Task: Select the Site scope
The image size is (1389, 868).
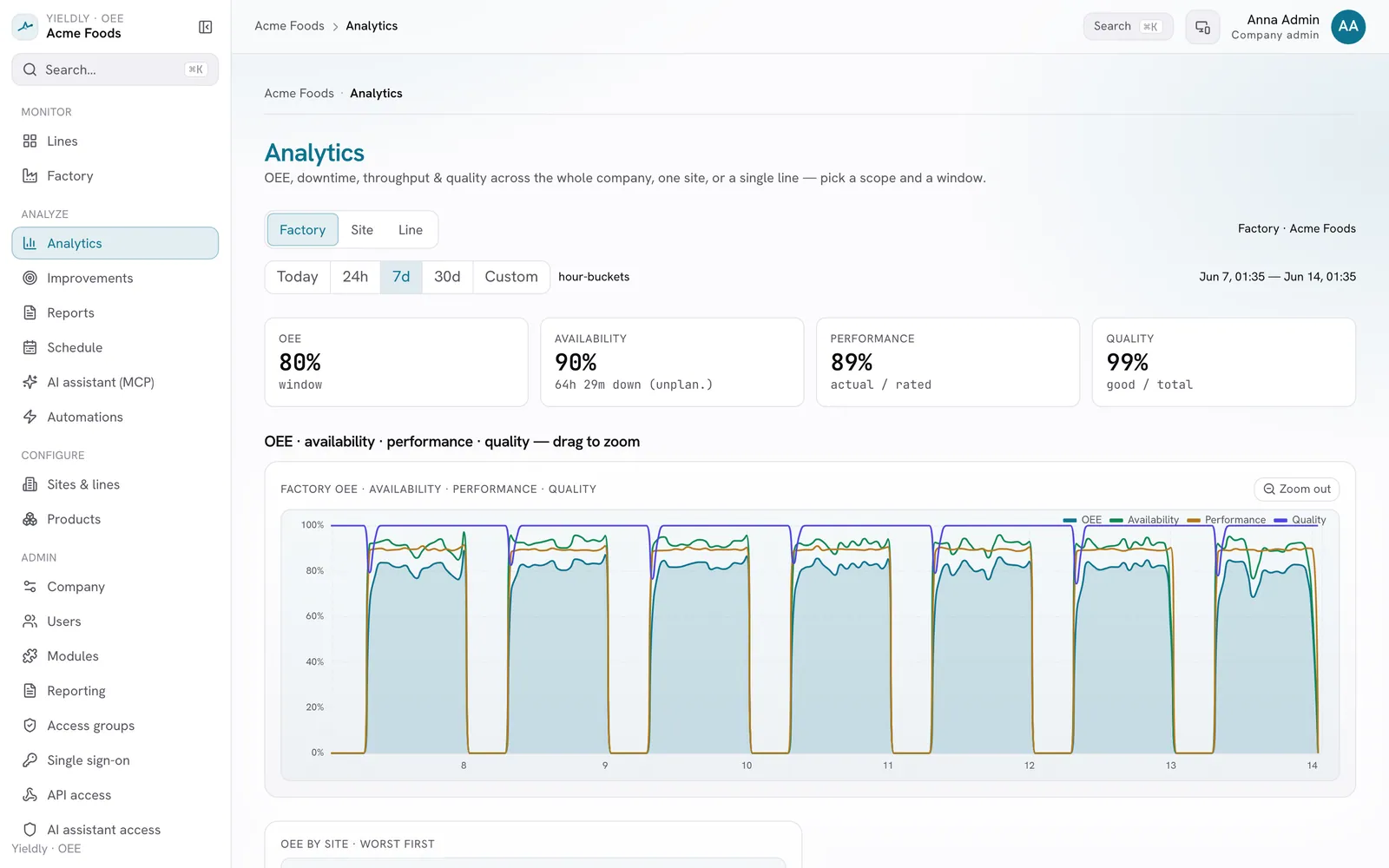Action: pyautogui.click(x=362, y=230)
